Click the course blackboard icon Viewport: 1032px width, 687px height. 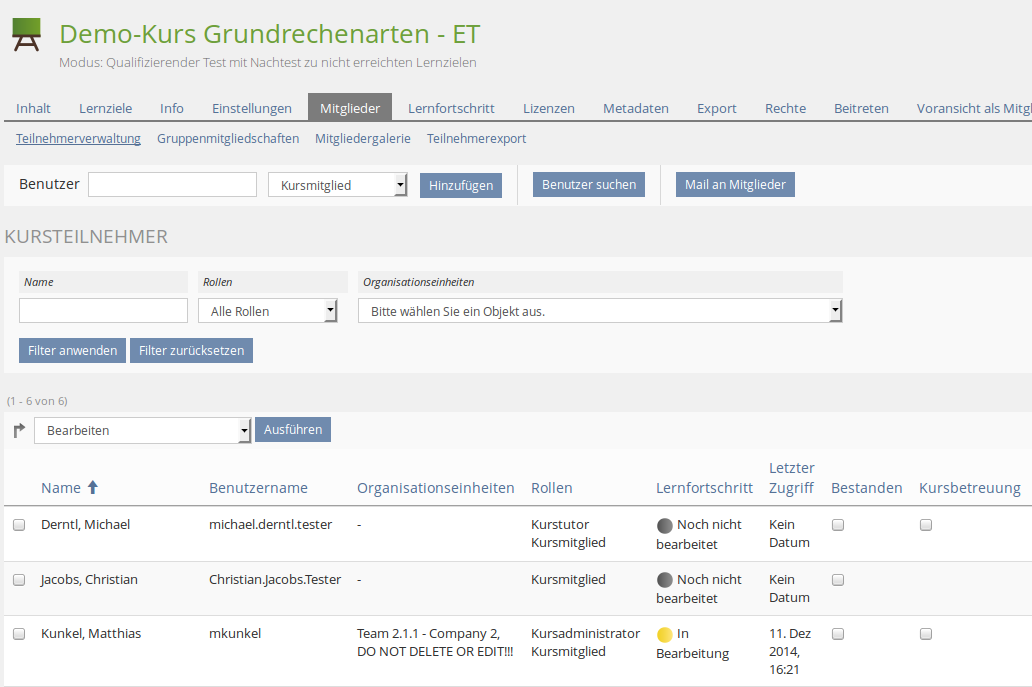point(27,35)
